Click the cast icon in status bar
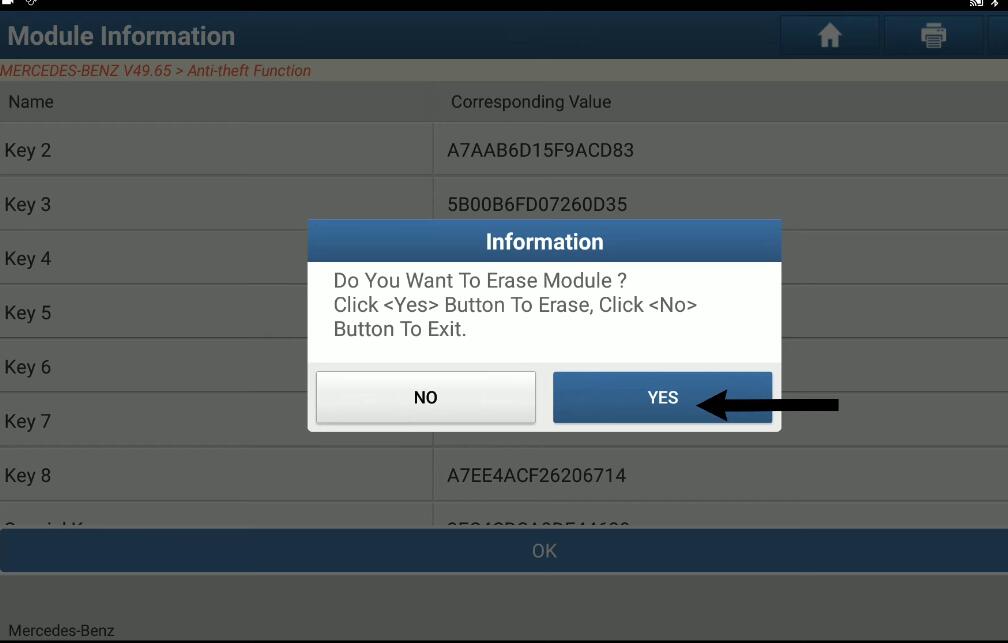The width and height of the screenshot is (1008, 643). coord(976,3)
